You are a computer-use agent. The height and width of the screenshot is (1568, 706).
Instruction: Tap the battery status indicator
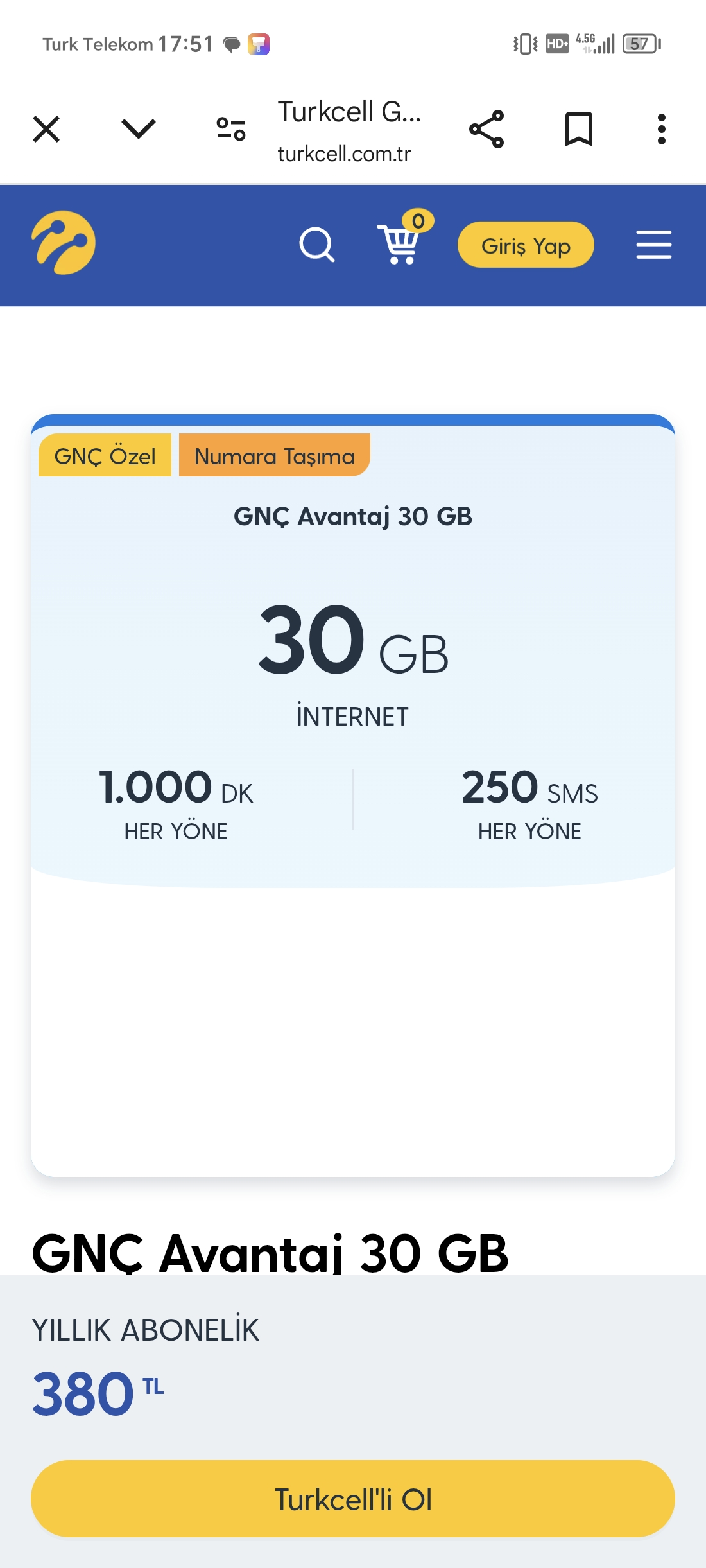641,44
